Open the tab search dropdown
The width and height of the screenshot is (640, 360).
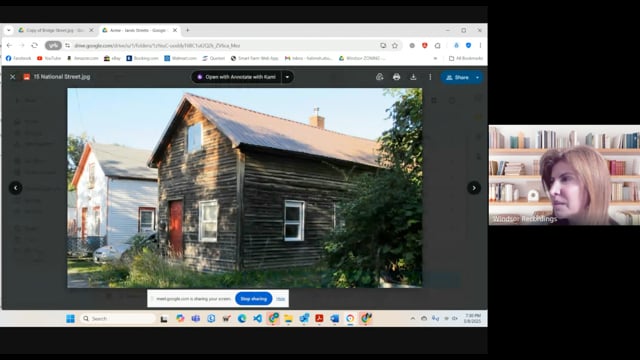click(x=9, y=30)
